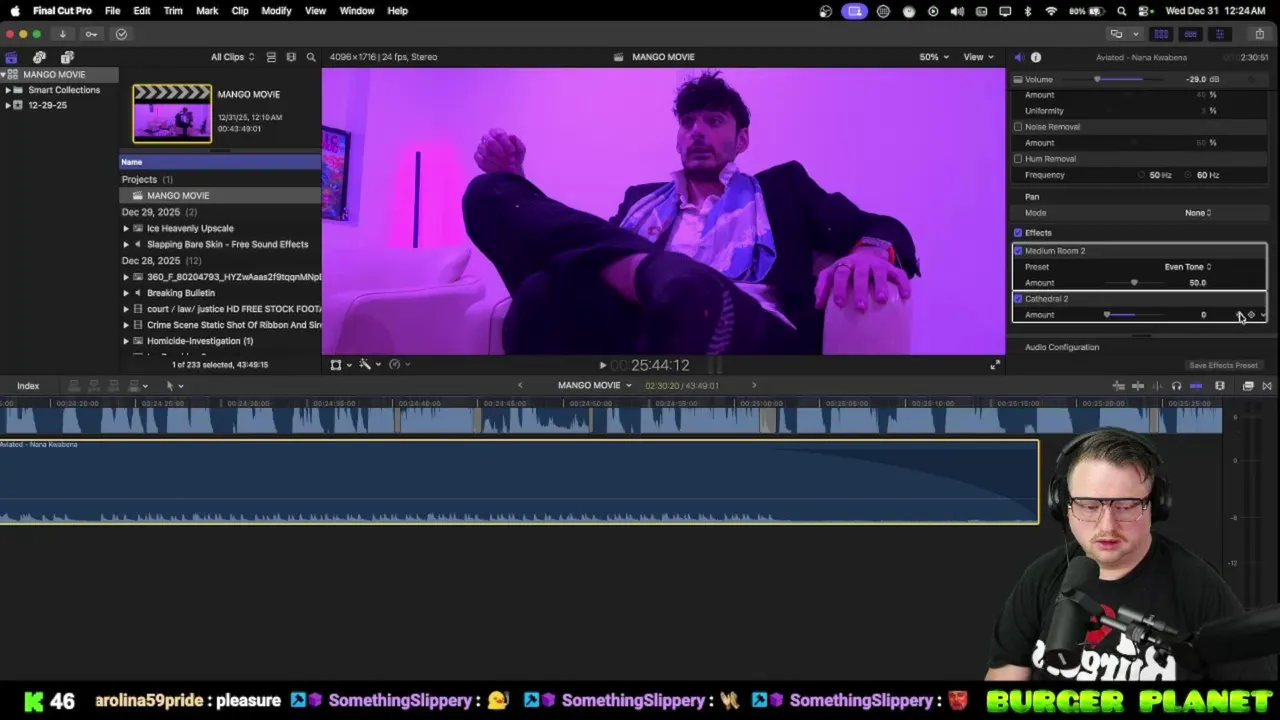The width and height of the screenshot is (1280, 720).
Task: Open MANGO MOVIE timeline project dropdown
Action: [x=595, y=385]
